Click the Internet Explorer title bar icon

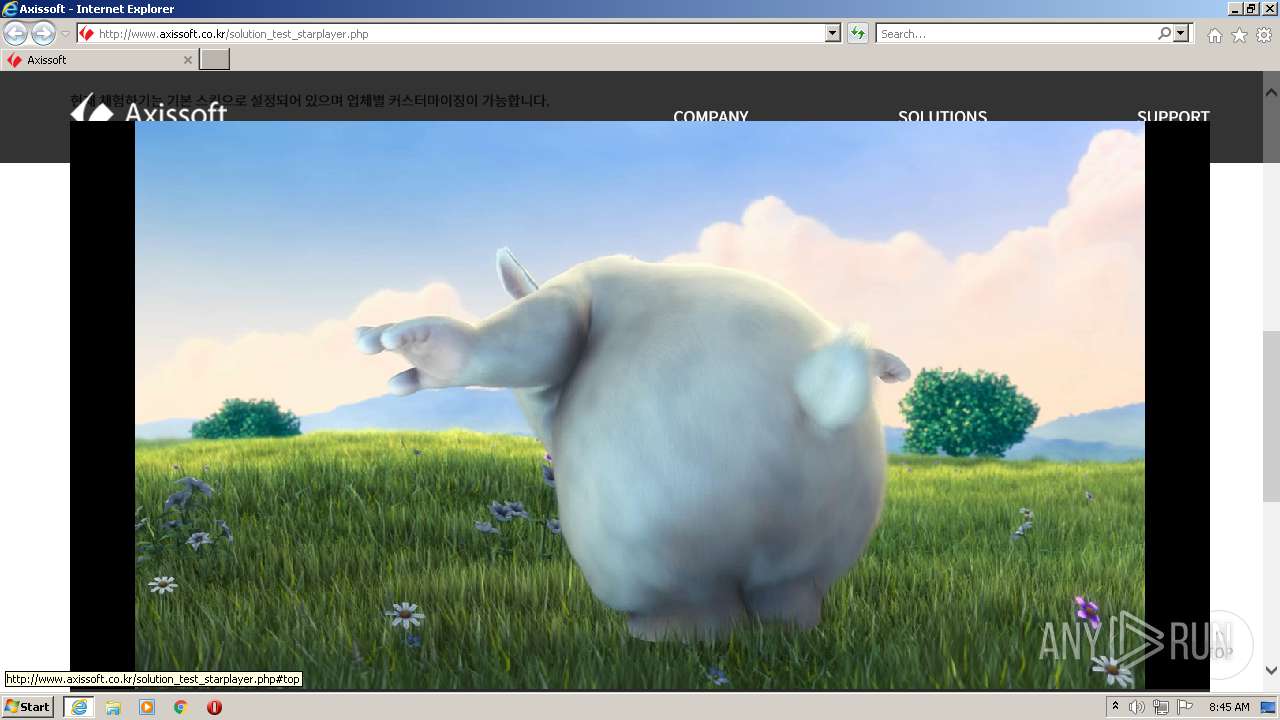[10, 9]
